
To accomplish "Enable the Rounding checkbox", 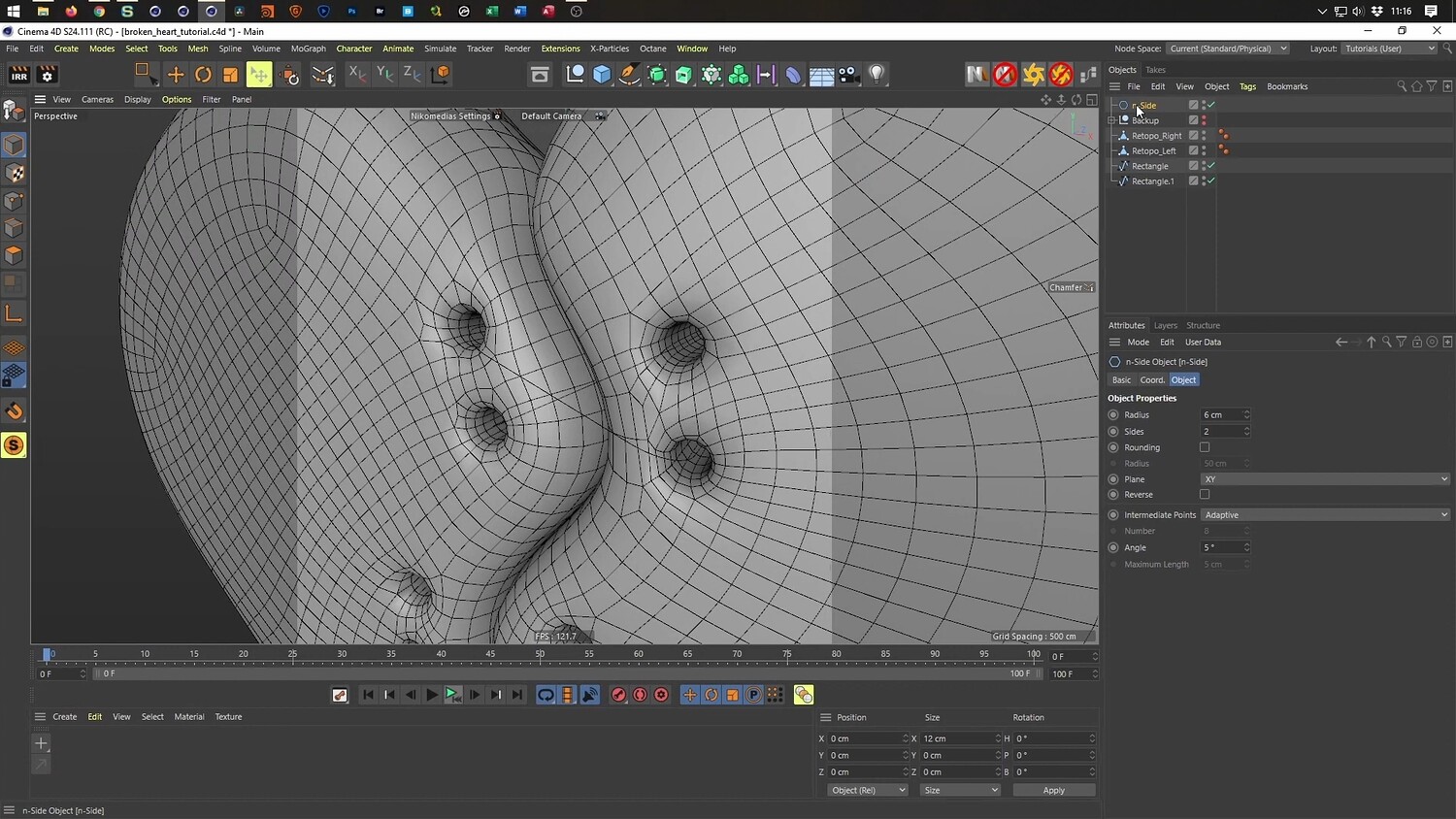I will click(1205, 447).
